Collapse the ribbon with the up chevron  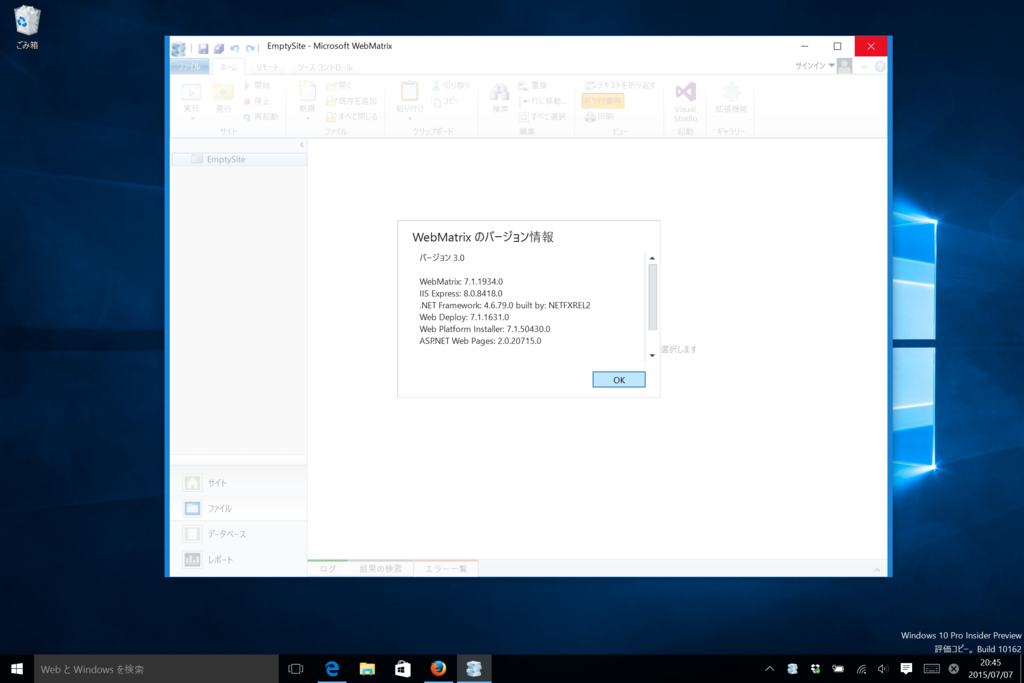(x=864, y=67)
